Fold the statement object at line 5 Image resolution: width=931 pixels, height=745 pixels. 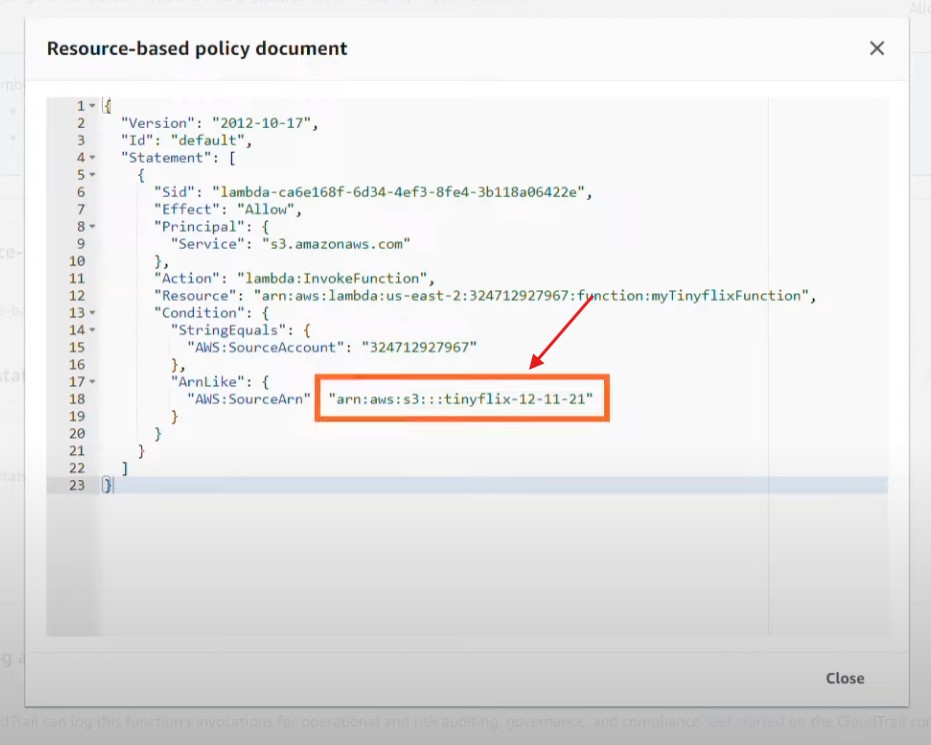click(x=93, y=175)
